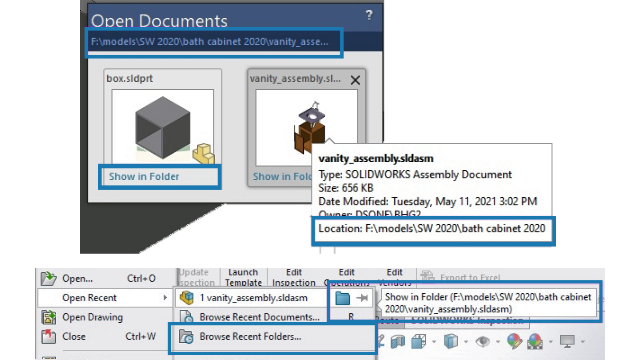Click Show in Folder under vanity_assembly
The image size is (640, 360).
pos(282,176)
